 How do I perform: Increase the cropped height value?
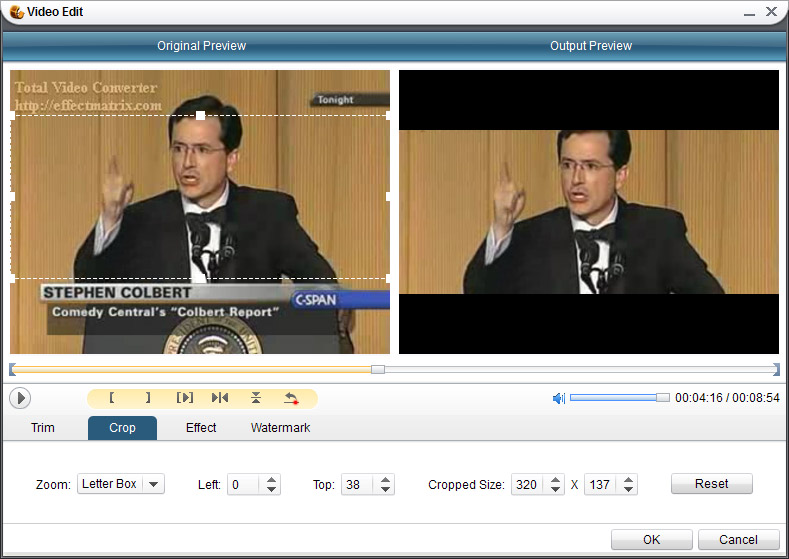point(628,480)
